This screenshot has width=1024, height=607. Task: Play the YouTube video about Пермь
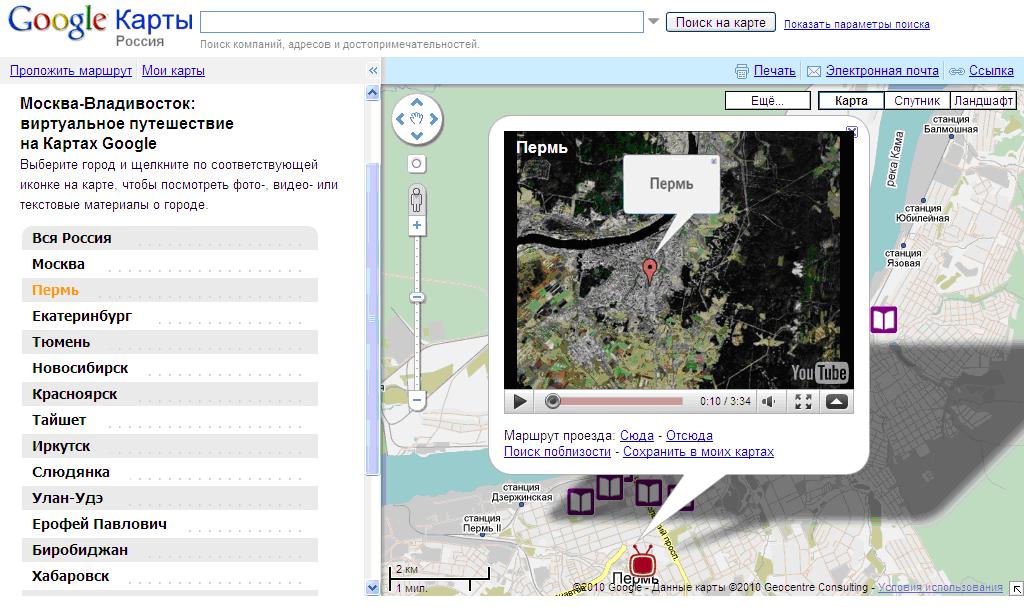pyautogui.click(x=520, y=402)
